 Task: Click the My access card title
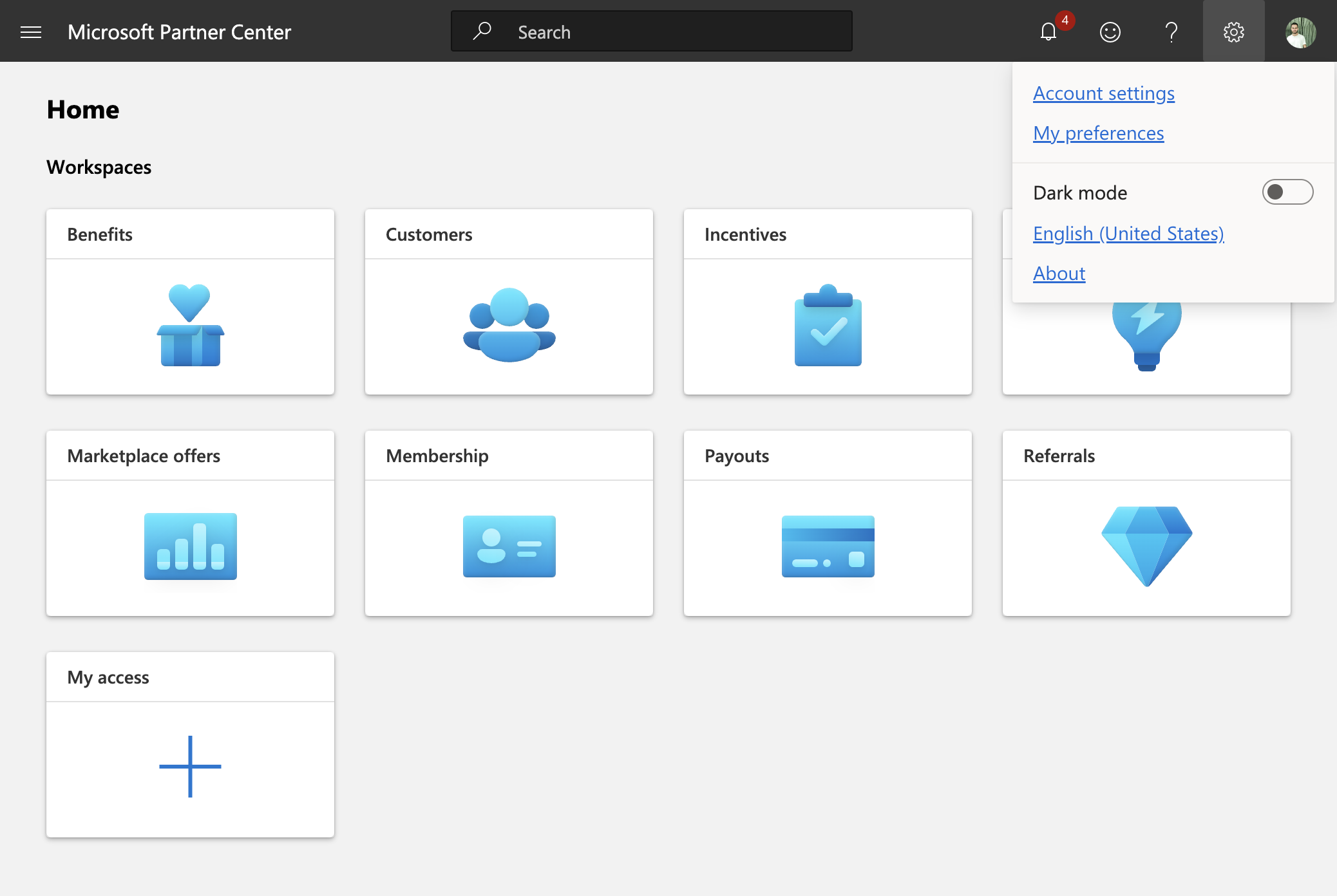tap(108, 677)
